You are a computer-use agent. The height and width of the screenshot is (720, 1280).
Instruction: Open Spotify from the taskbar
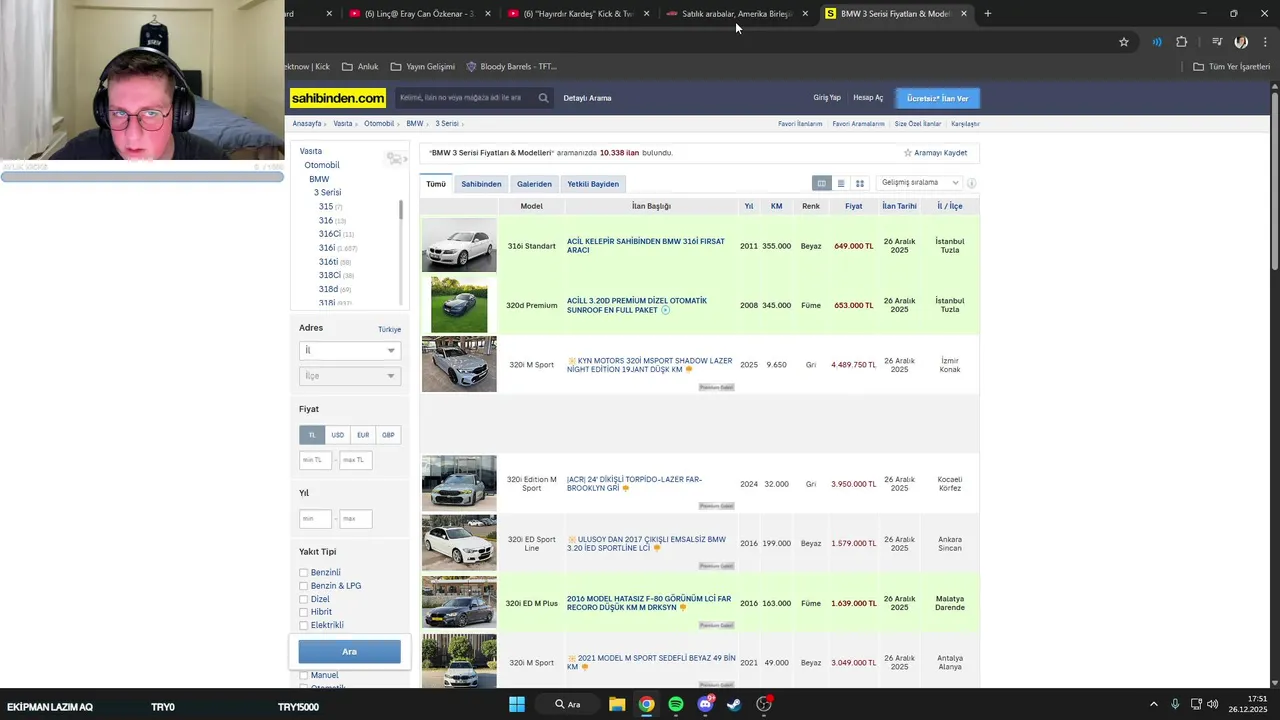676,704
